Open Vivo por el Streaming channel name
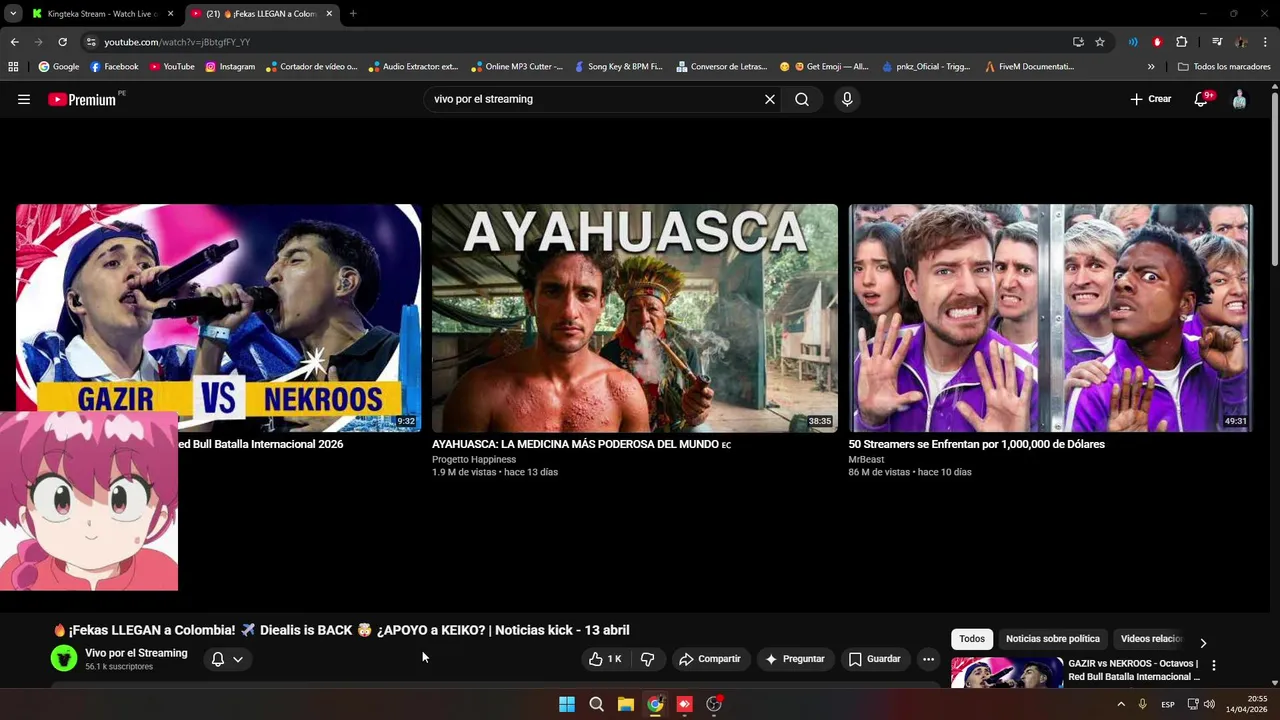Image resolution: width=1280 pixels, height=720 pixels. [136, 653]
